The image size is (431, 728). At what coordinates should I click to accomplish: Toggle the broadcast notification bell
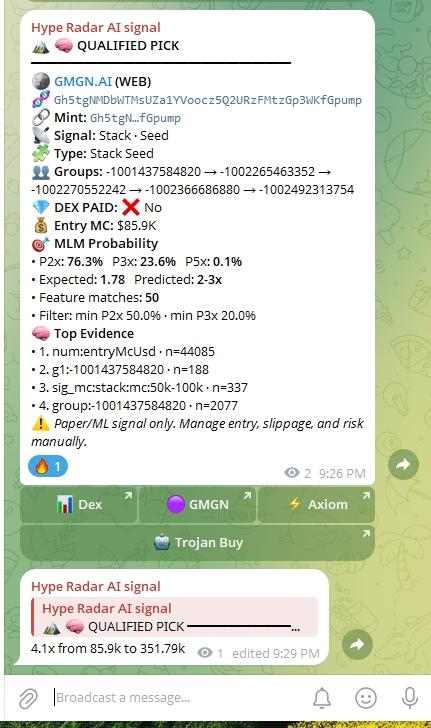click(322, 698)
